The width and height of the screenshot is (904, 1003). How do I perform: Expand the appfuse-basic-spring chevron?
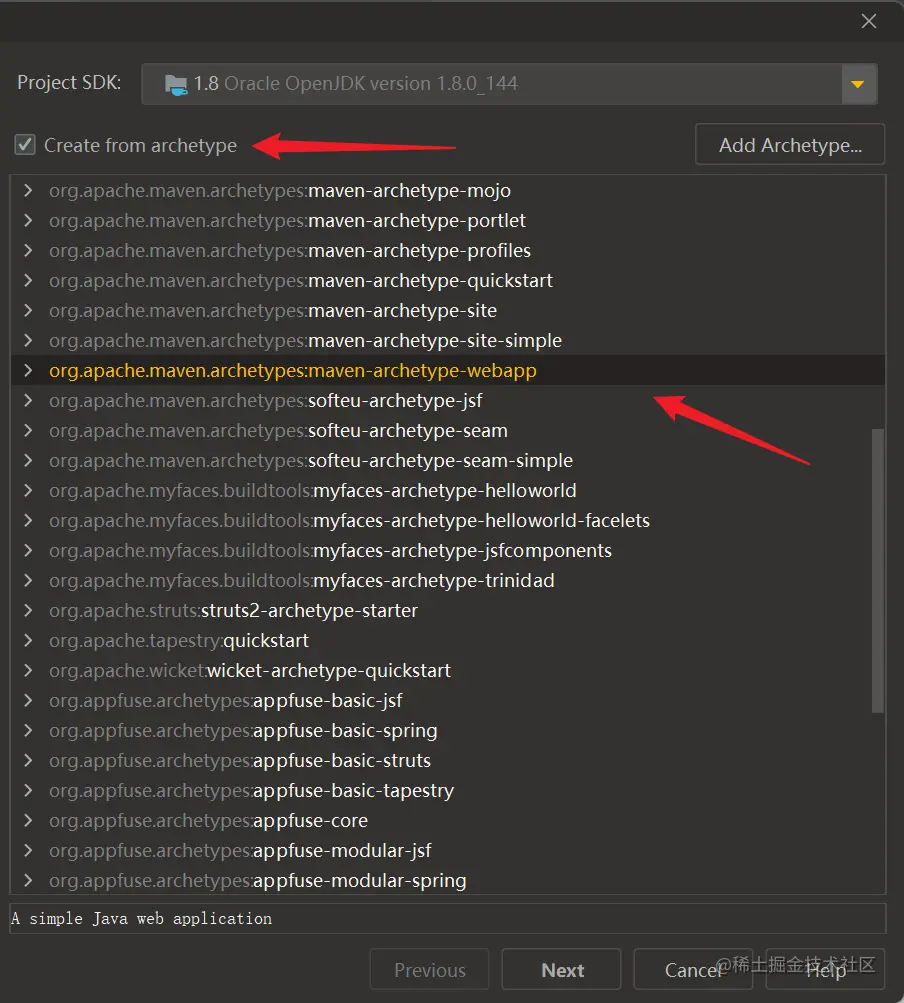click(x=28, y=731)
